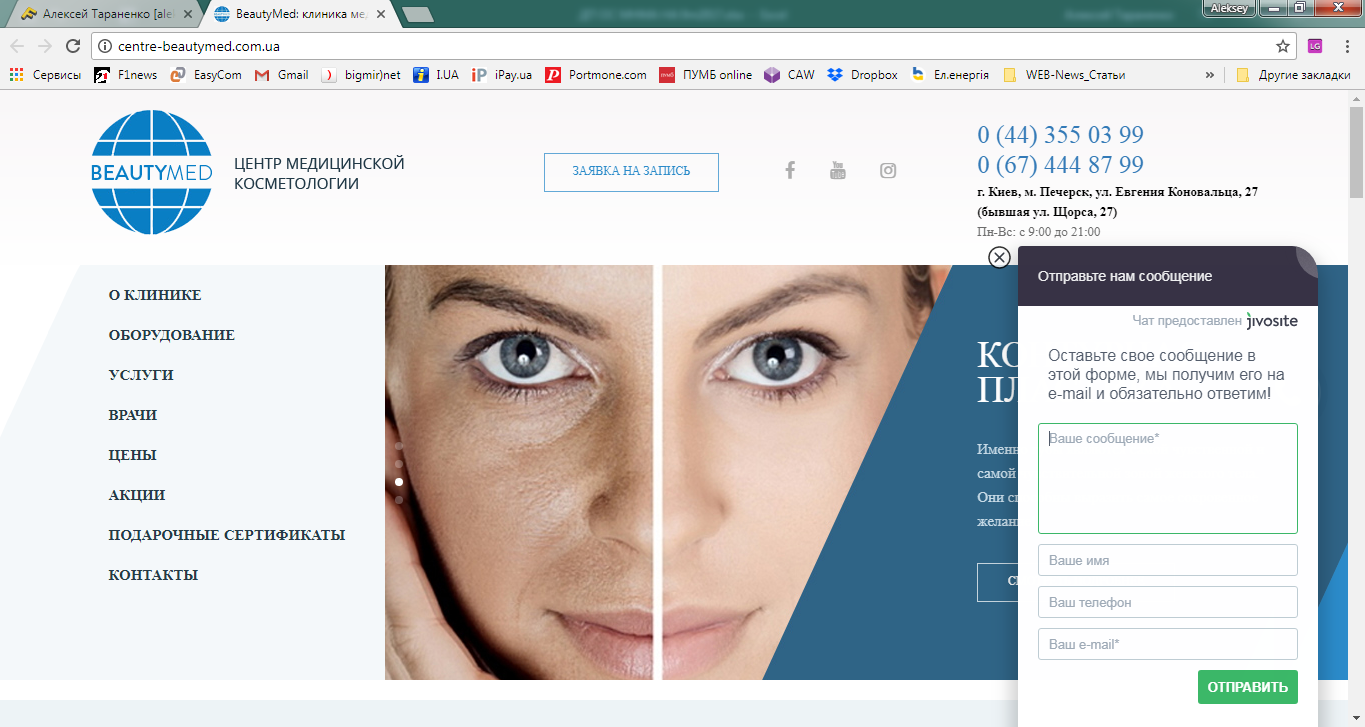Click the green ОТПРАВИТЬ button
The width and height of the screenshot is (1365, 727).
(1248, 687)
